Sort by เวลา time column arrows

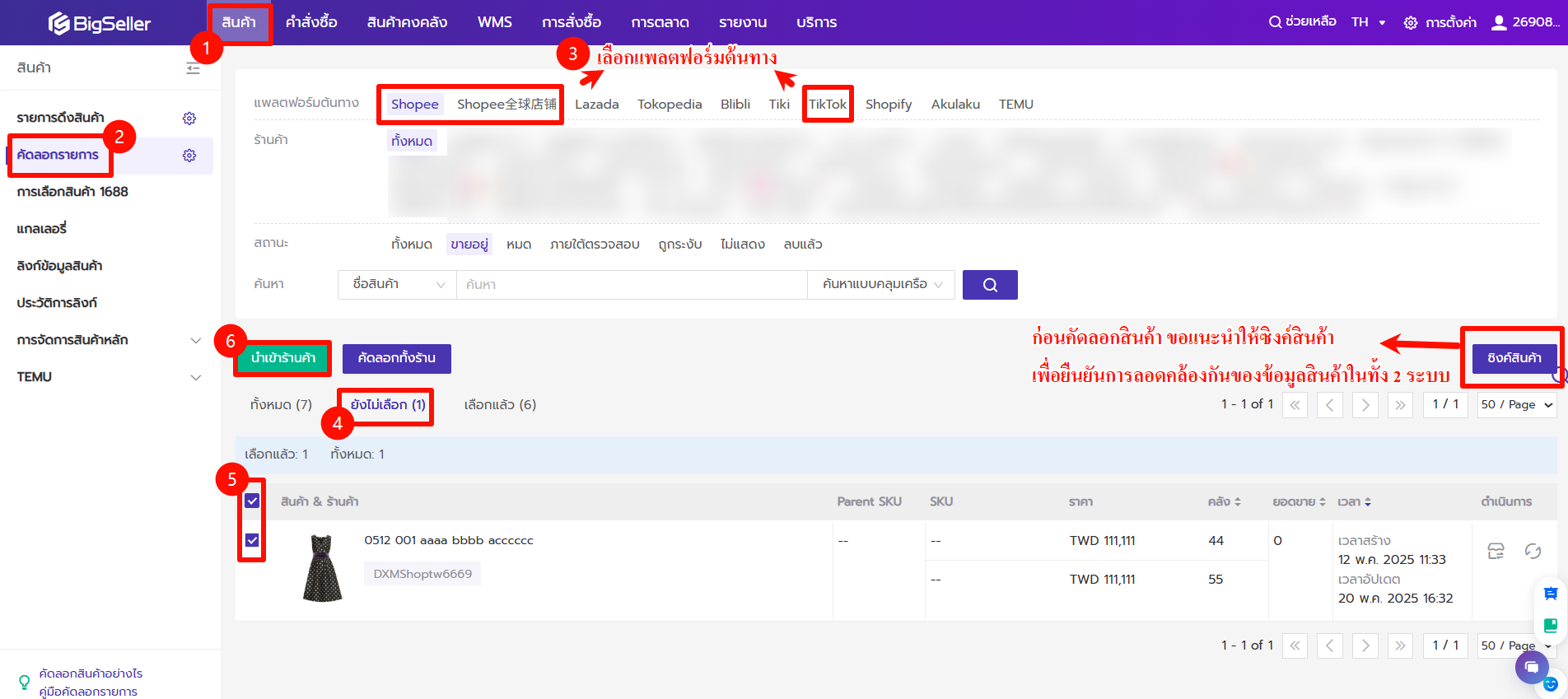coord(1368,501)
